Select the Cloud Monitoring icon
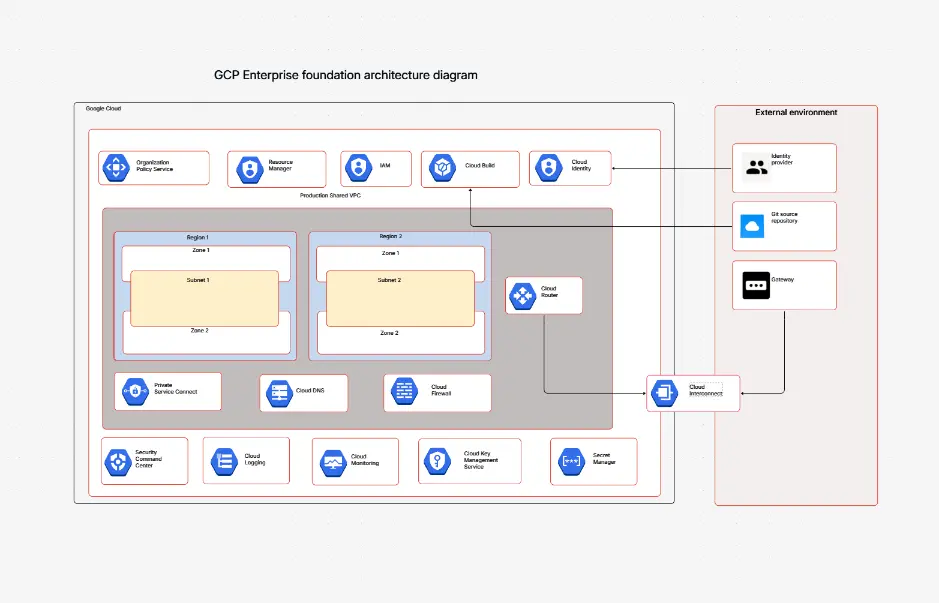Viewport: 939px width, 603px height. pos(331,461)
